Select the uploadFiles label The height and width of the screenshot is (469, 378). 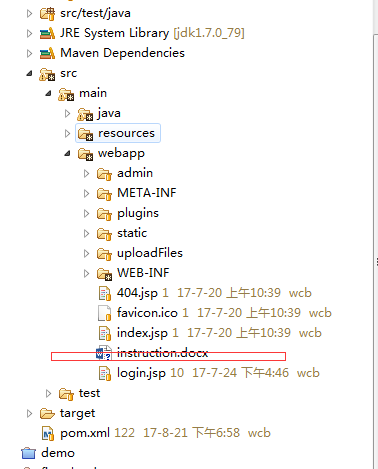[150, 253]
